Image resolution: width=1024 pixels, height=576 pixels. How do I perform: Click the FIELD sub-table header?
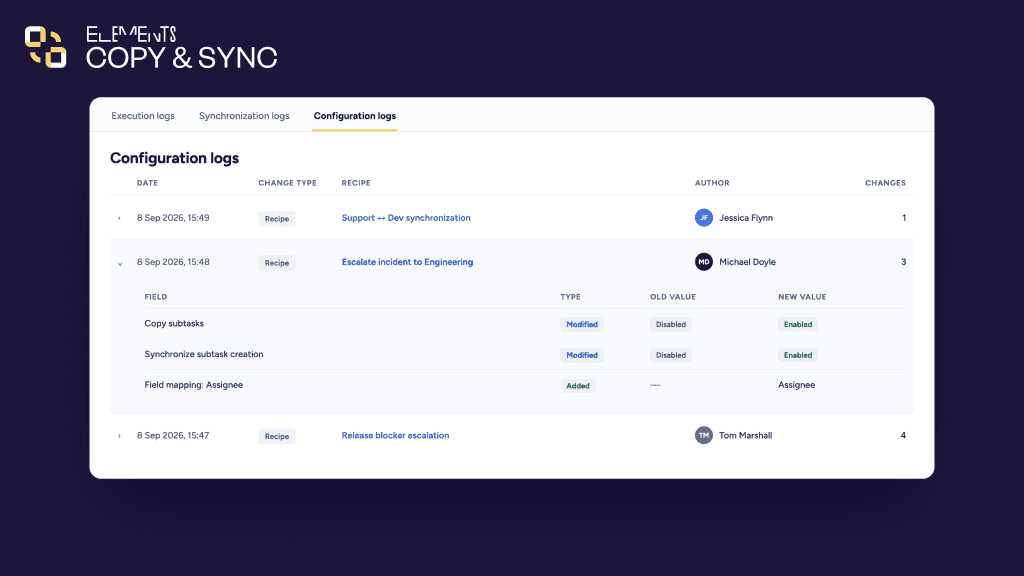155,296
